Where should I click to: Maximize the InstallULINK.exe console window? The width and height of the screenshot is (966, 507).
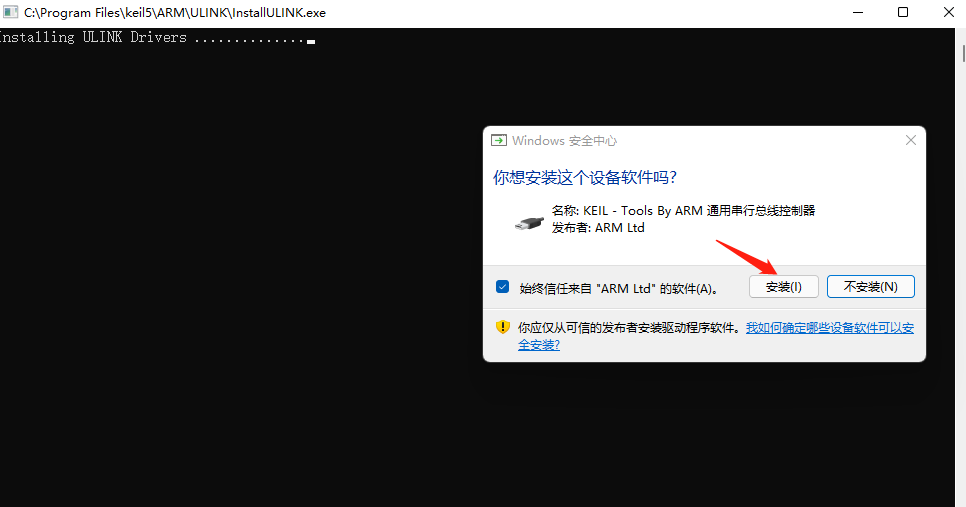tap(903, 12)
